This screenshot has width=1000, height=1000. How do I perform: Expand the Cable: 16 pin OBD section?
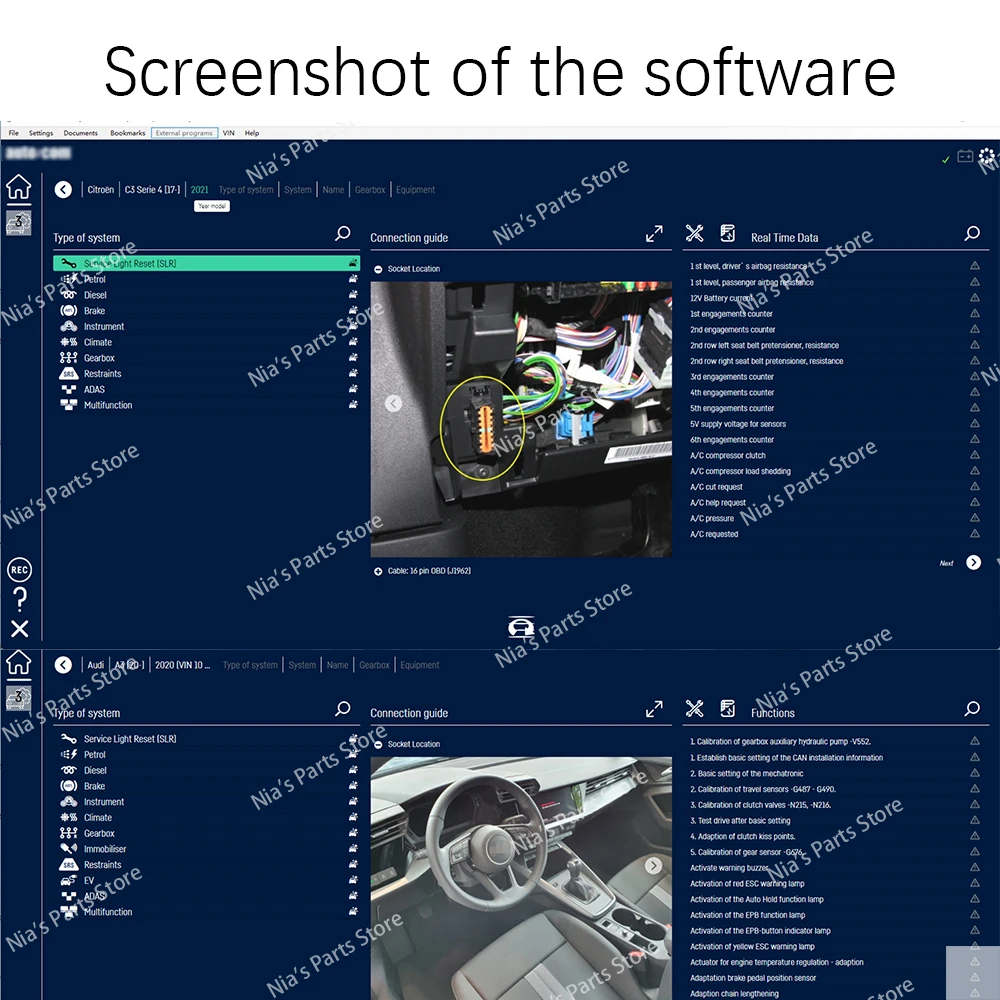click(x=378, y=571)
